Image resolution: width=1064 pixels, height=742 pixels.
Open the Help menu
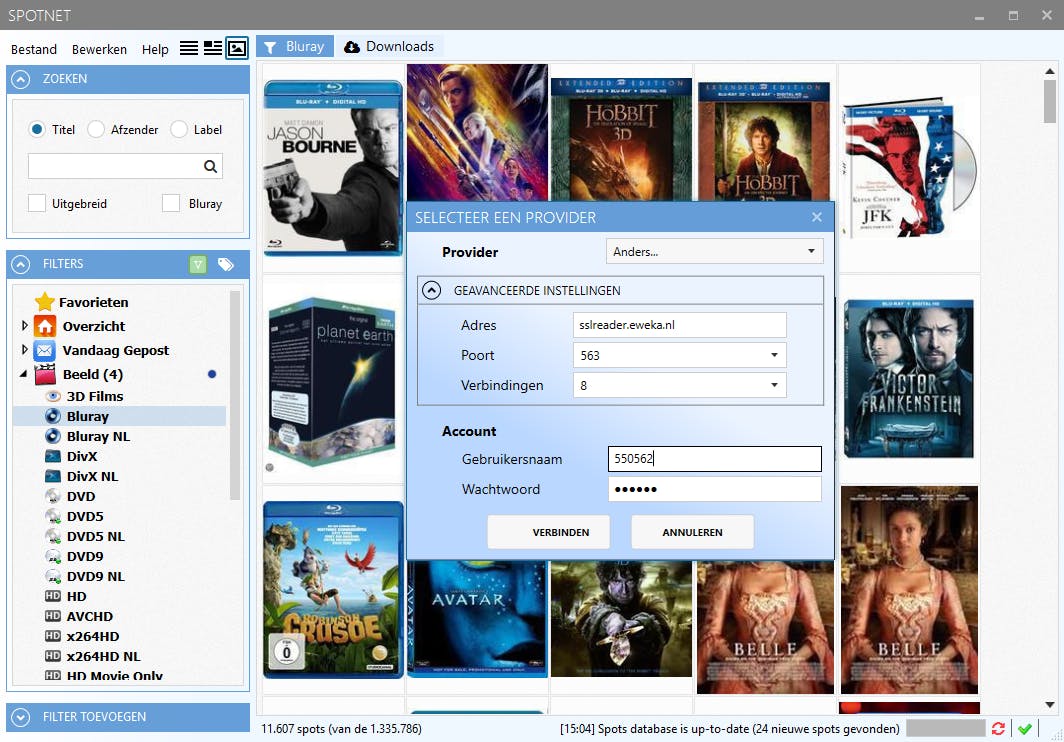pos(155,49)
